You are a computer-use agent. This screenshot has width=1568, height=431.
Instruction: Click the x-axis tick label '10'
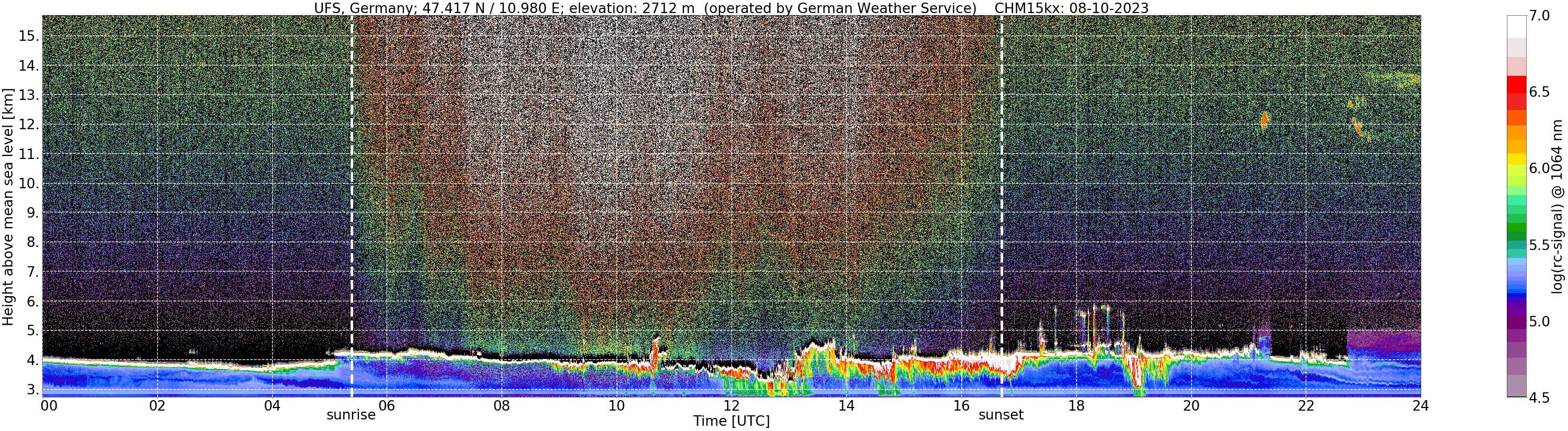pyautogui.click(x=617, y=406)
